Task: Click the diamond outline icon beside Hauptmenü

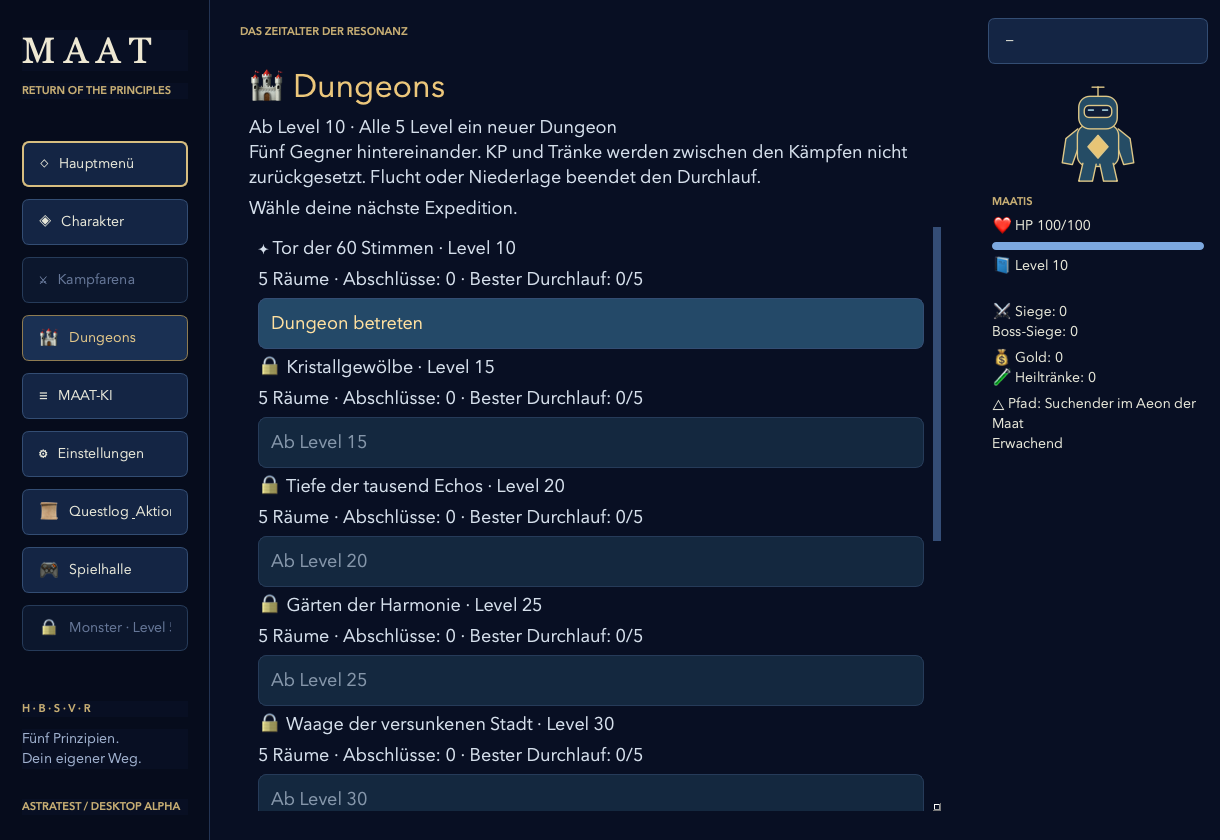Action: pyautogui.click(x=44, y=163)
